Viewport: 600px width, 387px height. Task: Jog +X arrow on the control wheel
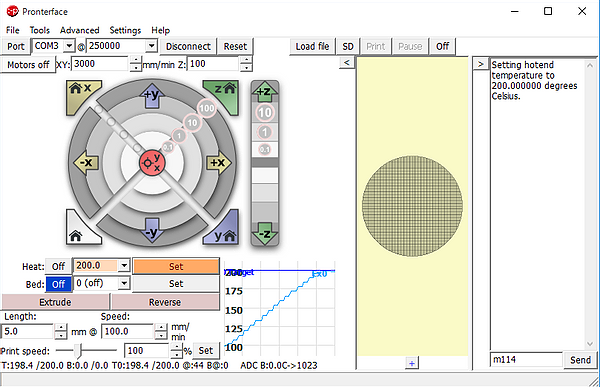pos(218,163)
